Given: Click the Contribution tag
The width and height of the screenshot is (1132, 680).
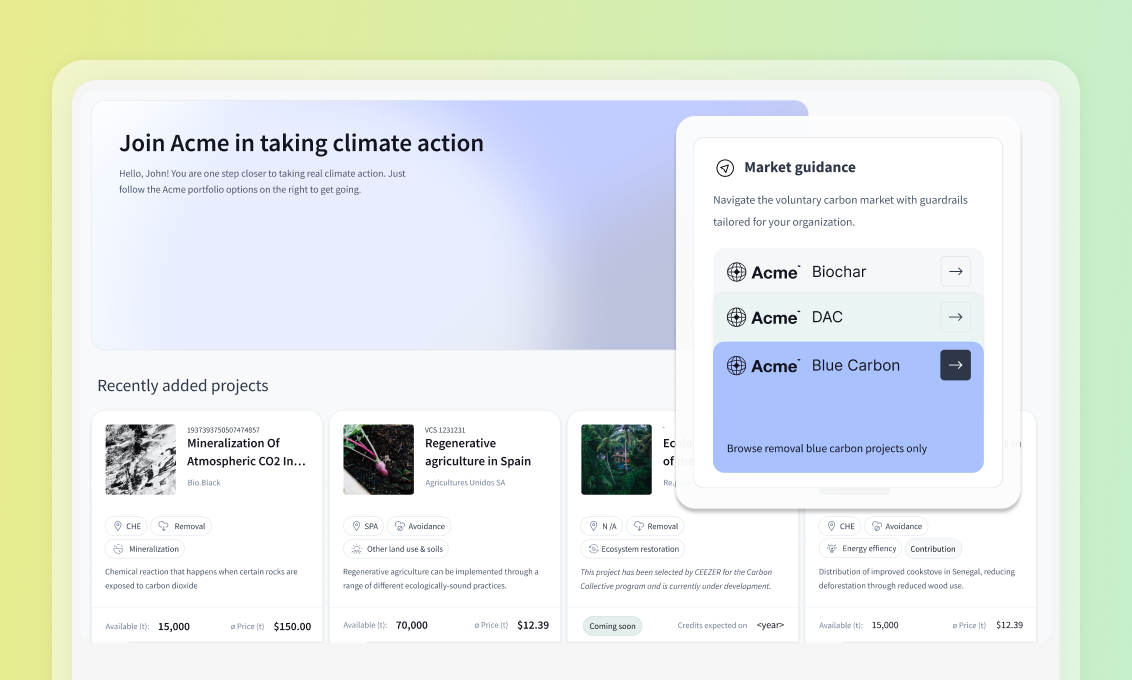Looking at the screenshot, I should (x=933, y=549).
